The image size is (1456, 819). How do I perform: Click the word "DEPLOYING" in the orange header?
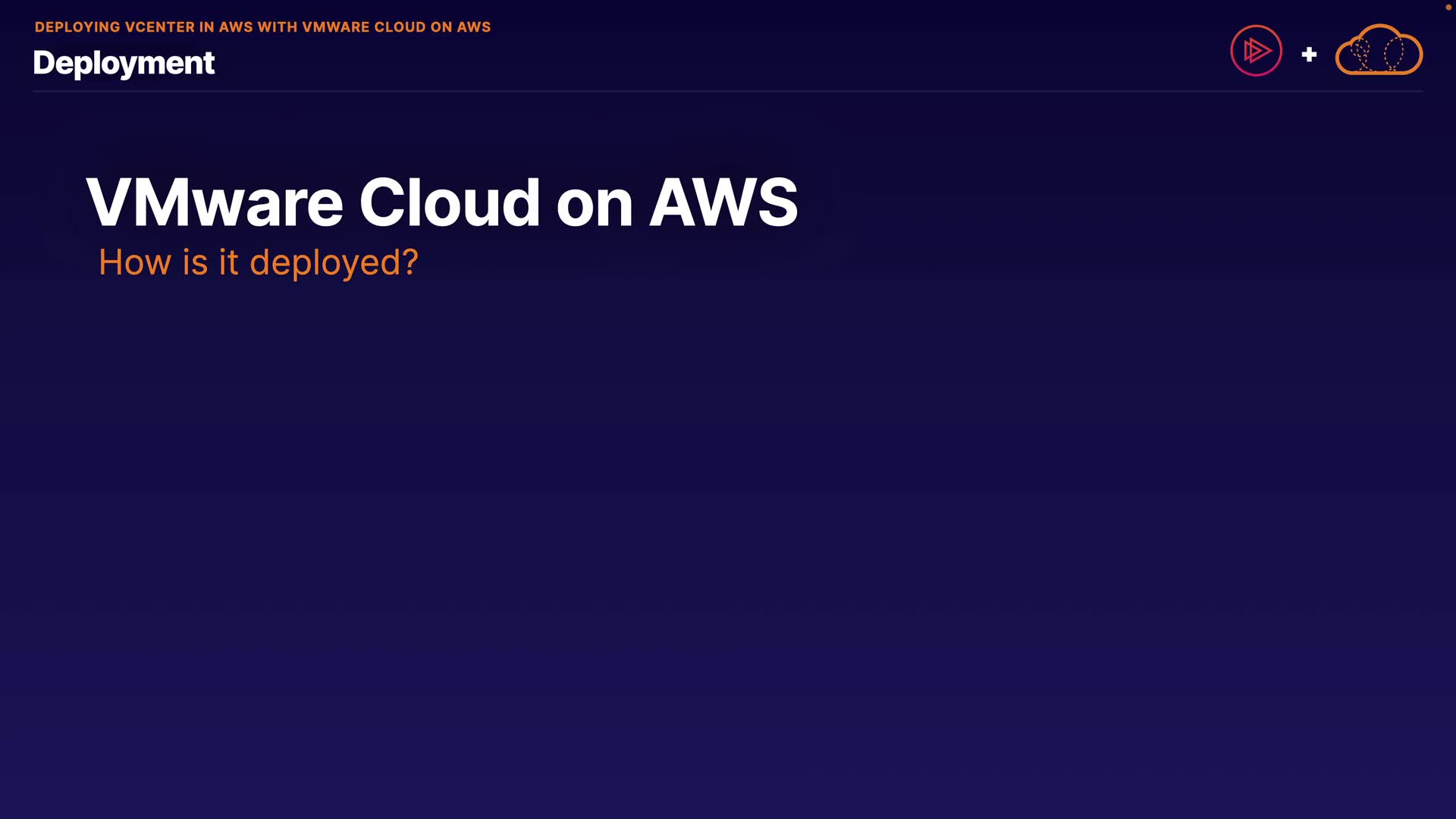tap(77, 27)
